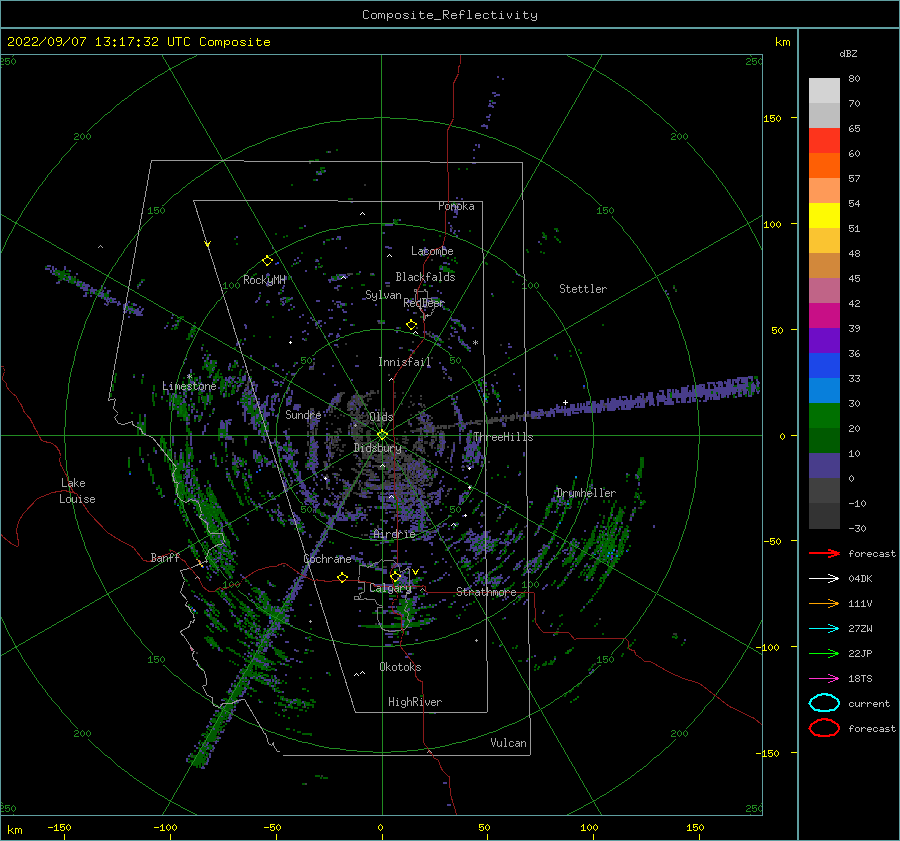Click the Cochrane city label

[x=327, y=559]
